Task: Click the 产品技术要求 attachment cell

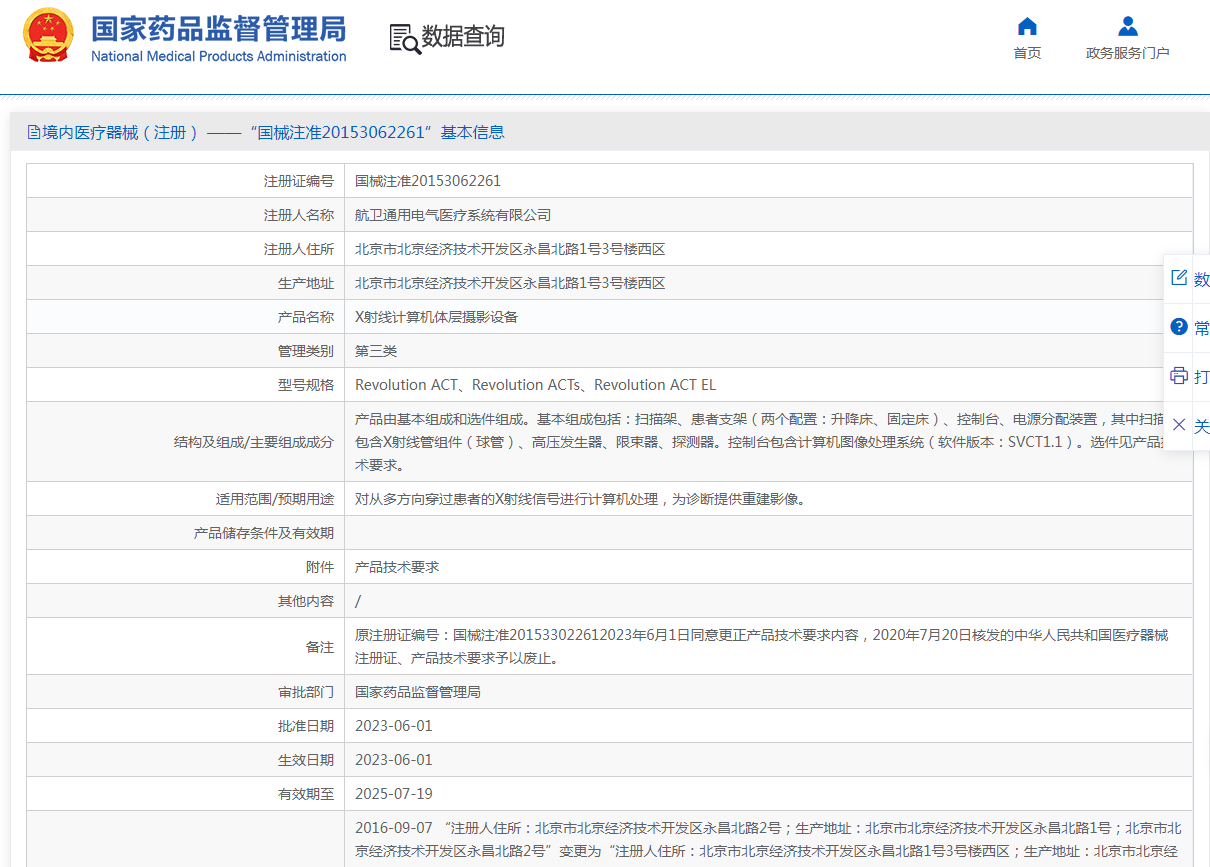Action: (x=397, y=567)
